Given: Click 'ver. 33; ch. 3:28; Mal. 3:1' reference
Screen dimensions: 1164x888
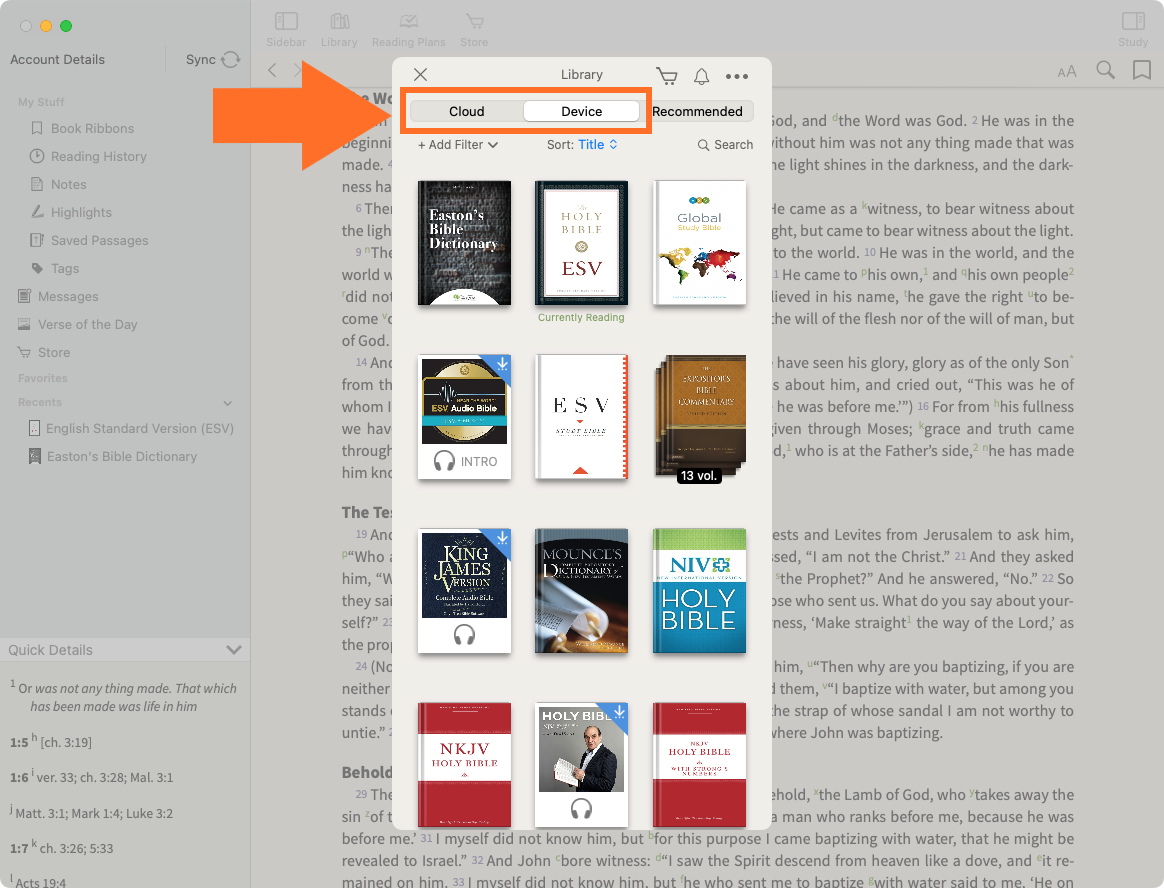Looking at the screenshot, I should click(104, 777).
